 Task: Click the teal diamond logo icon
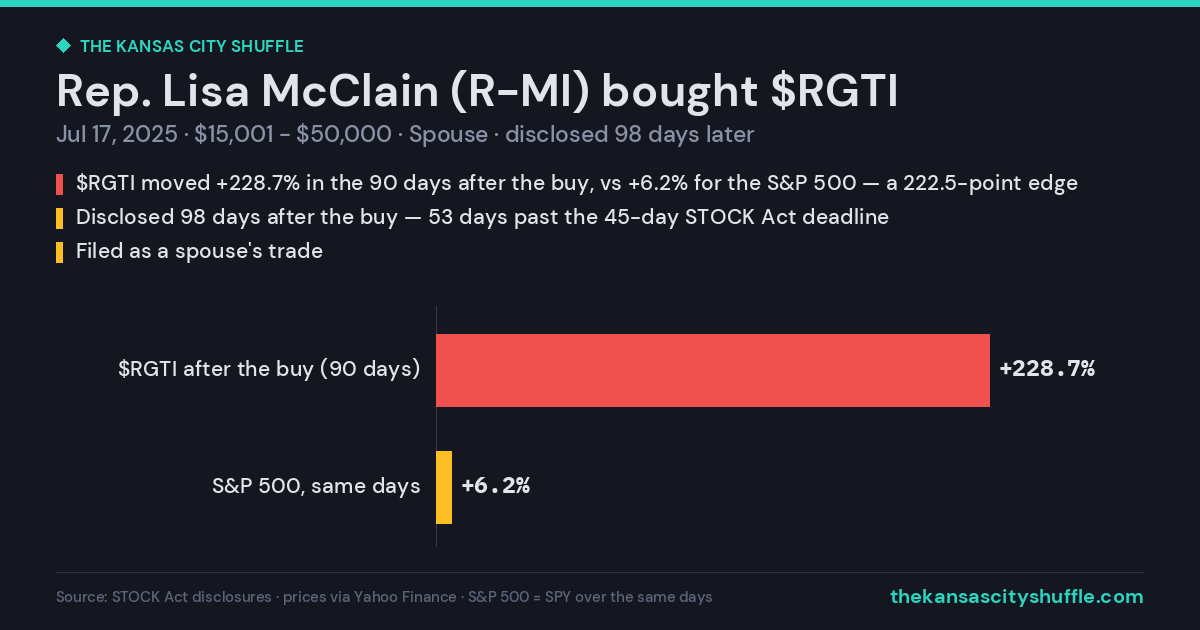pyautogui.click(x=63, y=46)
